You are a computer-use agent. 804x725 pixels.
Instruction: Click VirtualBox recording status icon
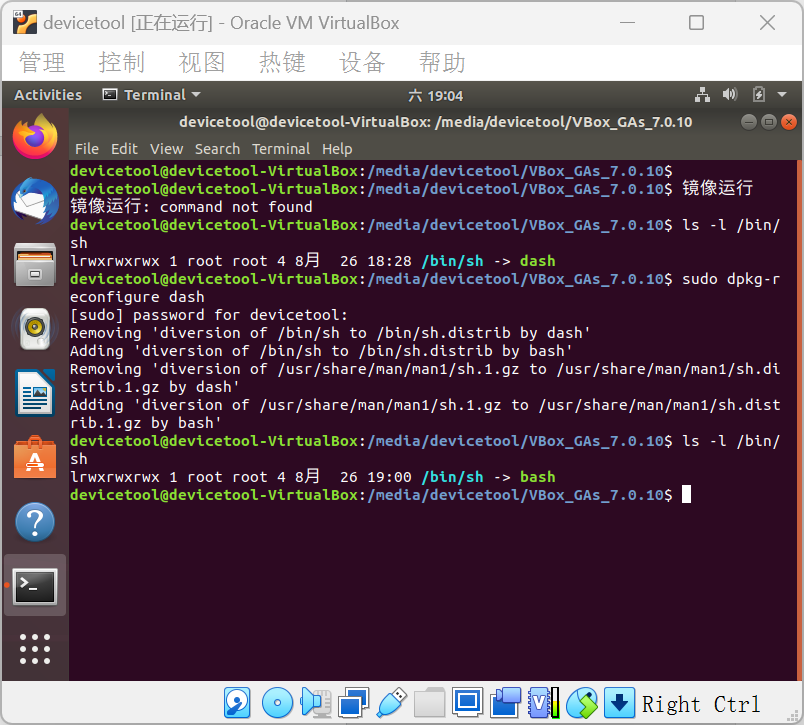pos(505,703)
